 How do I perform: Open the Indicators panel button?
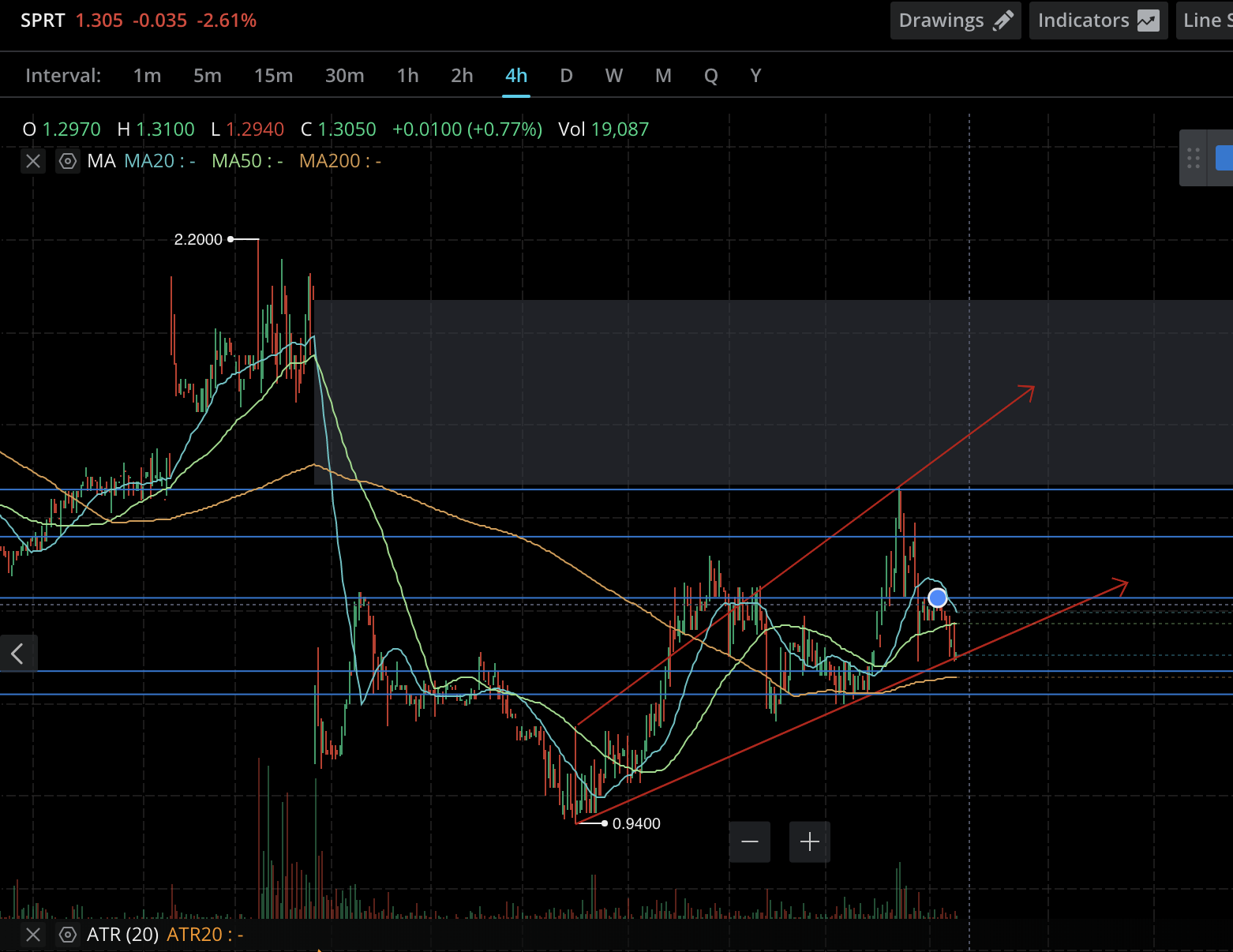(1098, 21)
